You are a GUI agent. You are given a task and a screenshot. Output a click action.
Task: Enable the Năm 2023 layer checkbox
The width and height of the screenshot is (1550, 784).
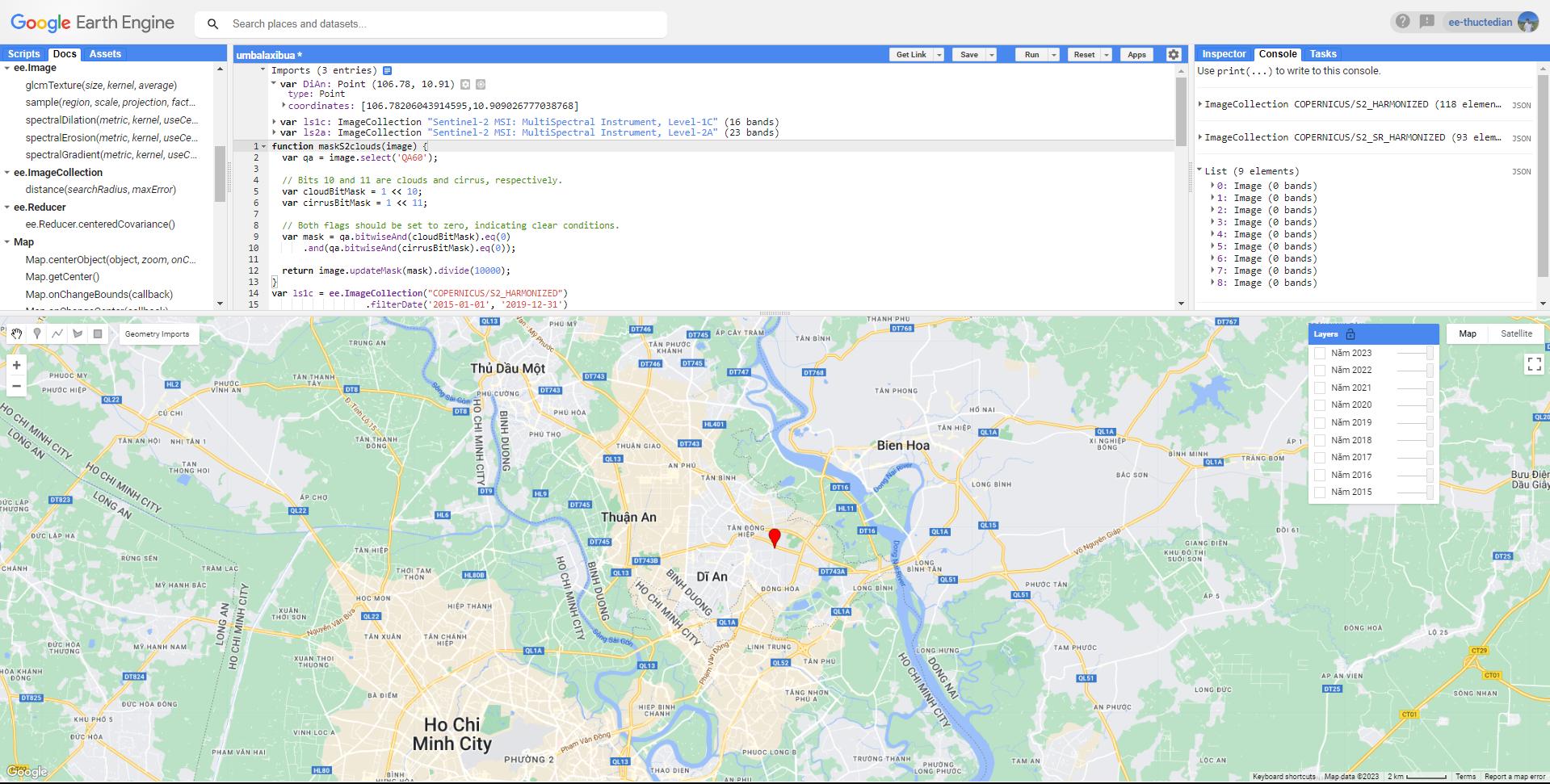[x=1320, y=353]
